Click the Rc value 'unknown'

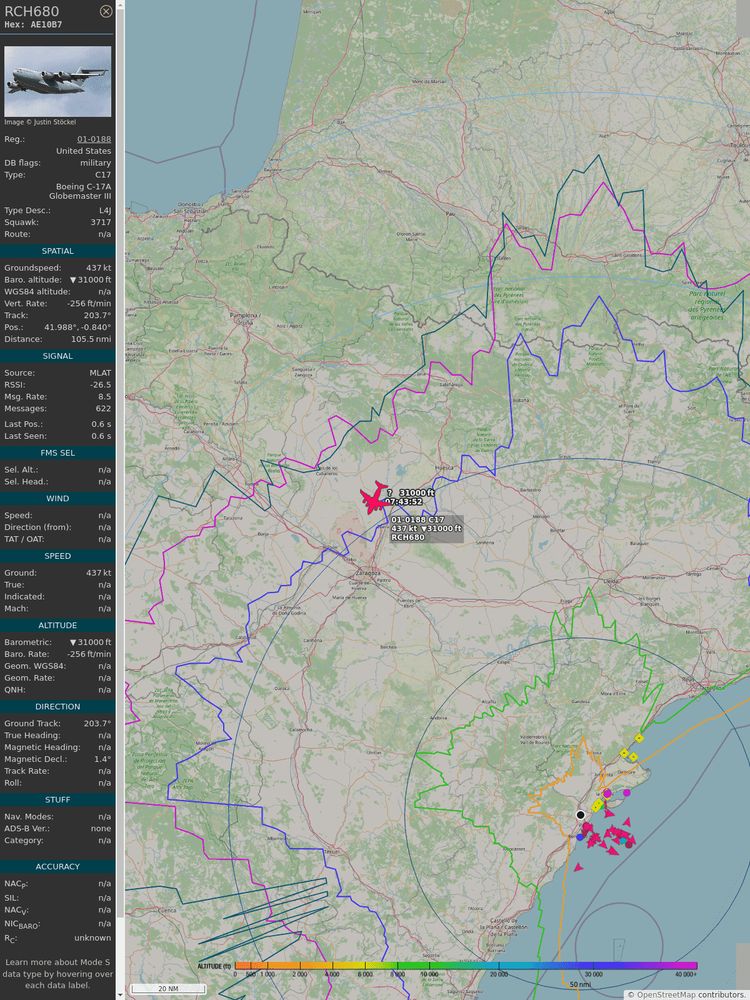point(92,938)
